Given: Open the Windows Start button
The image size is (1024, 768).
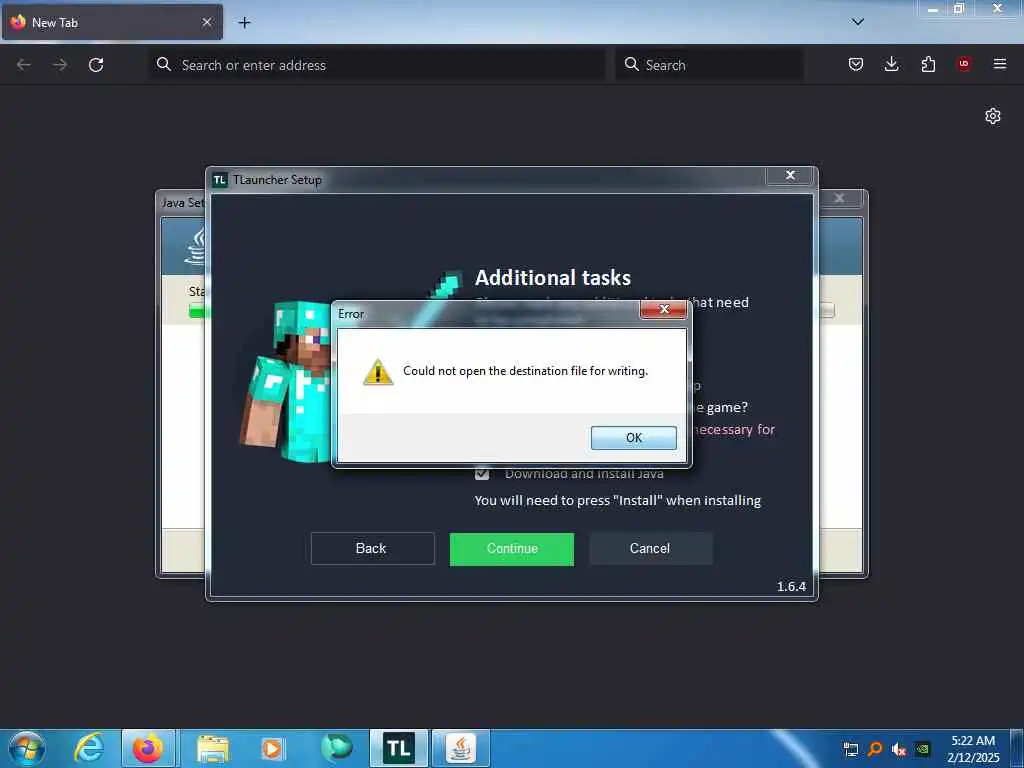Looking at the screenshot, I should (x=27, y=748).
